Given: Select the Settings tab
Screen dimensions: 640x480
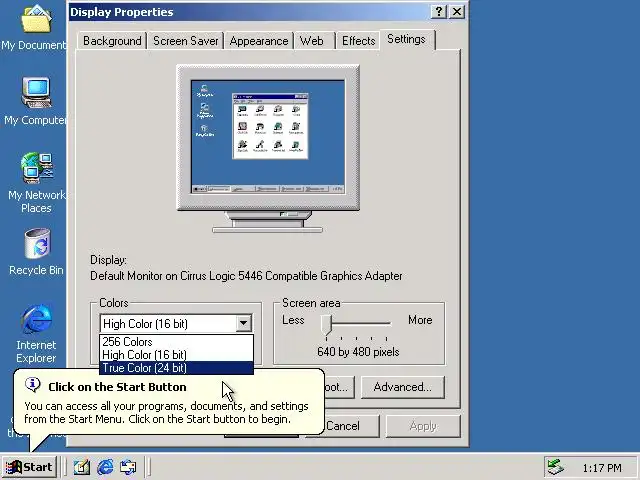Looking at the screenshot, I should pos(407,39).
